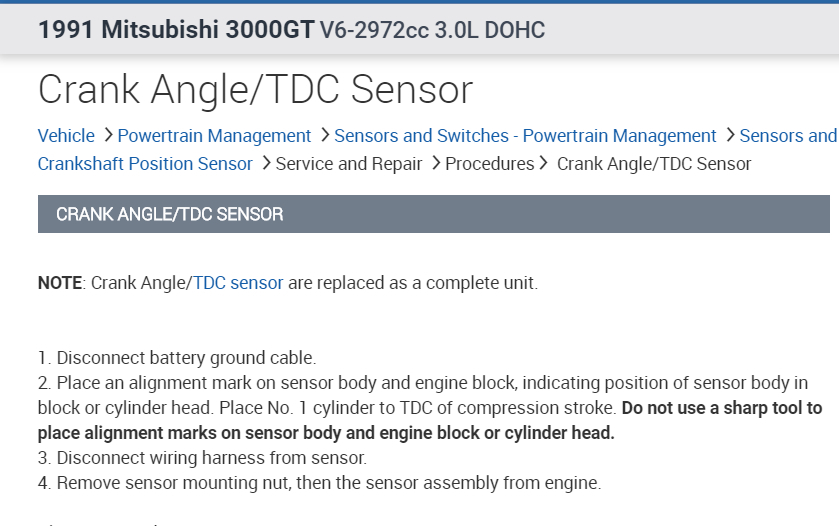The height and width of the screenshot is (526, 839).
Task: Click the gray CRANK ANGLE/TDC SENSOR section bar
Action: coord(433,214)
